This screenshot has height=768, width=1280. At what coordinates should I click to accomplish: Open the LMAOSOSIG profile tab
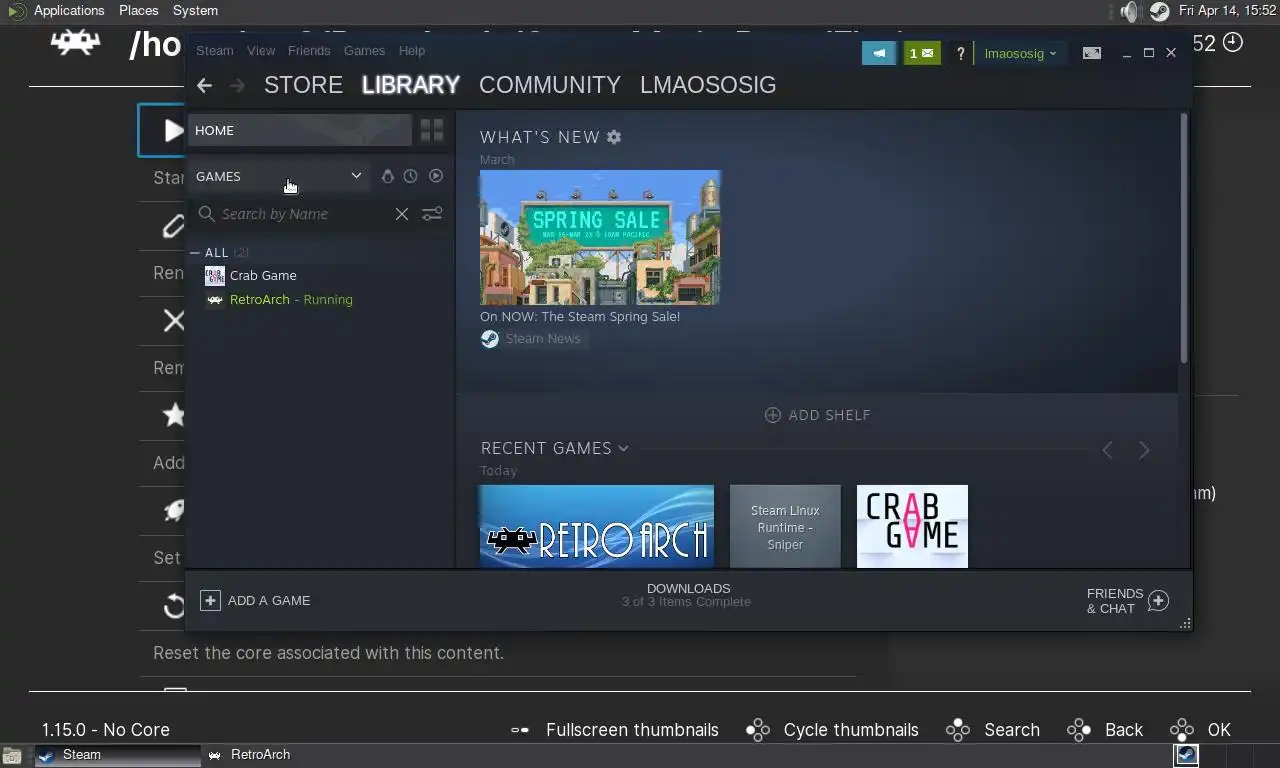tap(708, 85)
